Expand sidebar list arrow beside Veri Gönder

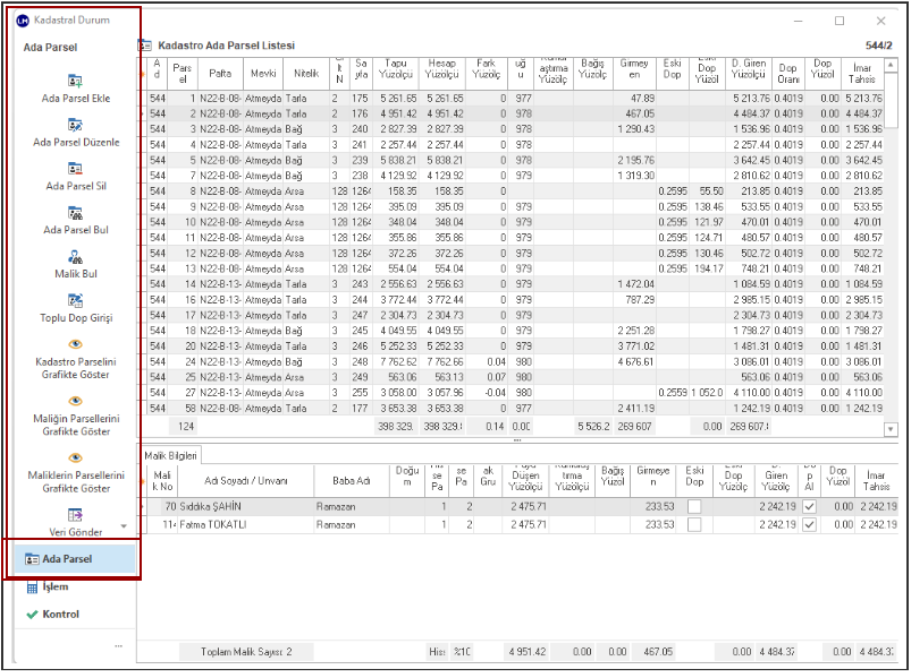tap(124, 526)
